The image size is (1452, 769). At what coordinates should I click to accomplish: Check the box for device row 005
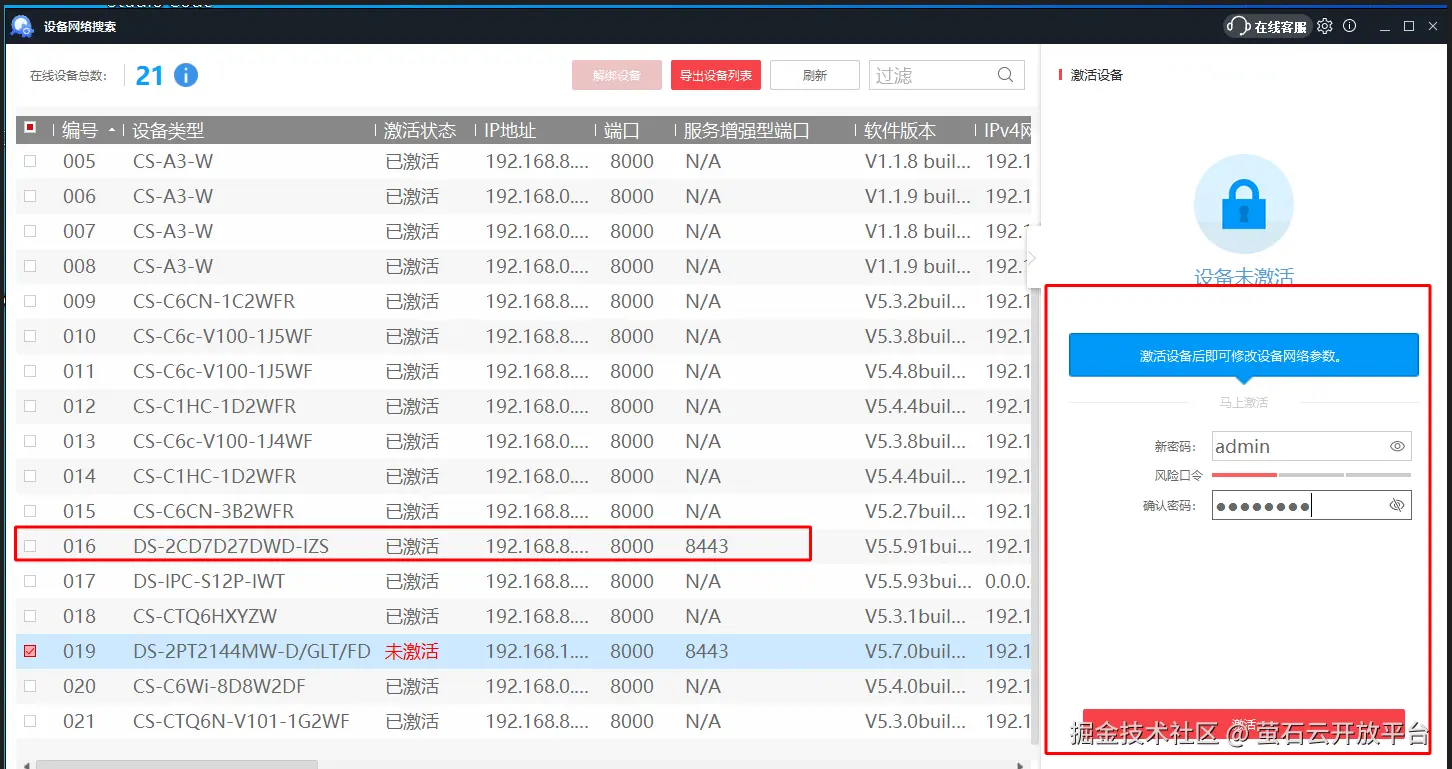(30, 161)
